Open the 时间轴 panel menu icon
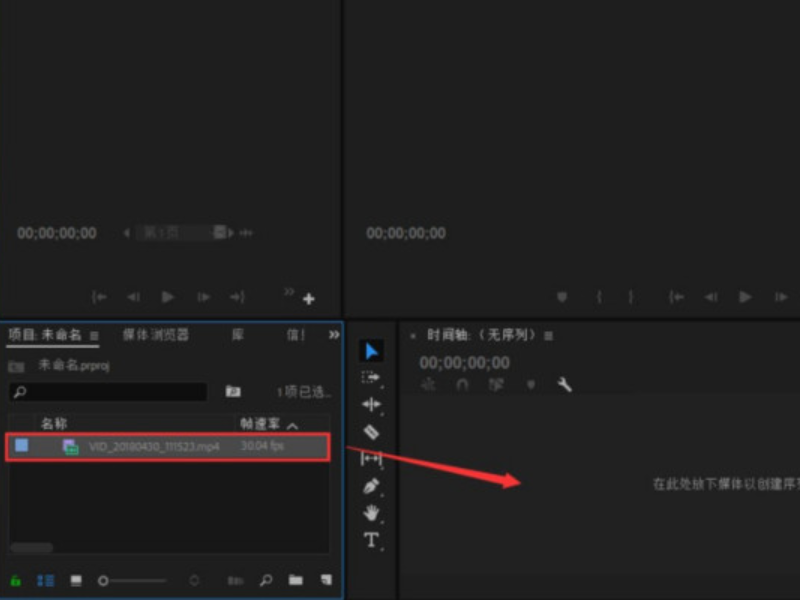Viewport: 800px width, 600px height. (548, 336)
